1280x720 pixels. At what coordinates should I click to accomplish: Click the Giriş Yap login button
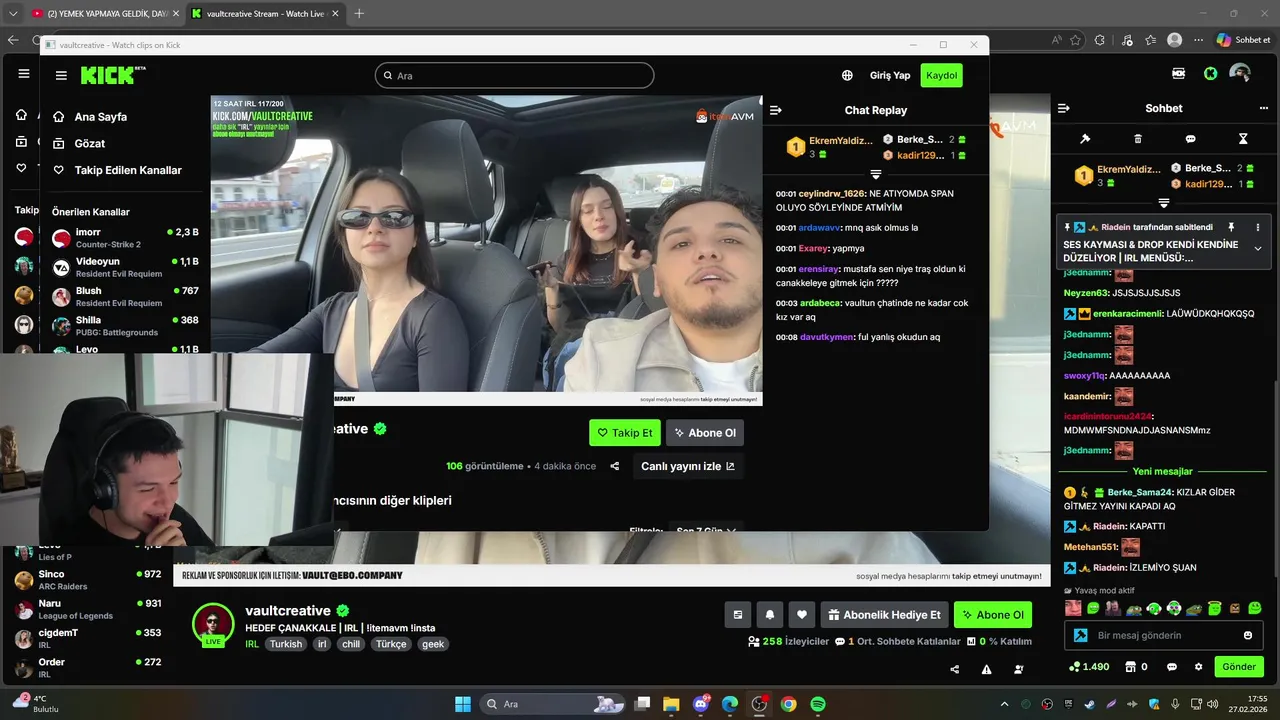pos(890,75)
